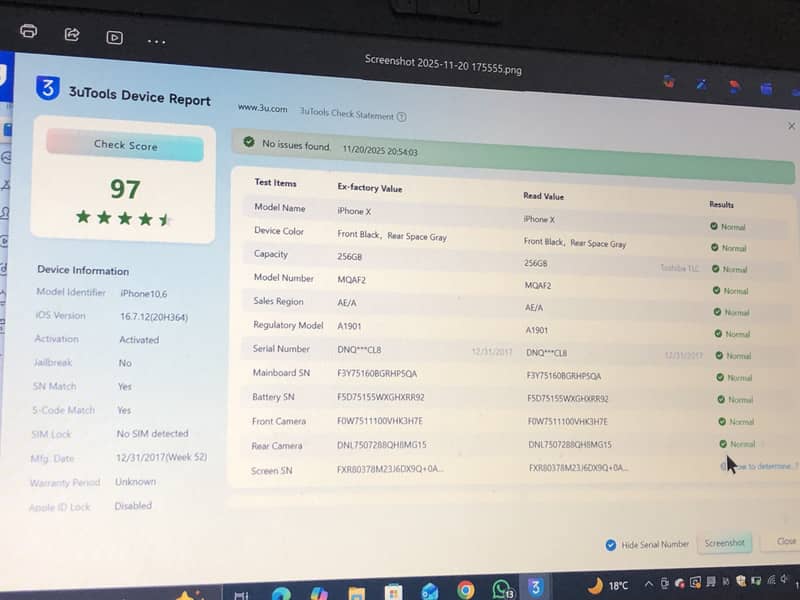The width and height of the screenshot is (800, 600).
Task: Open the 3uTools Check Statement link
Action: (x=347, y=114)
